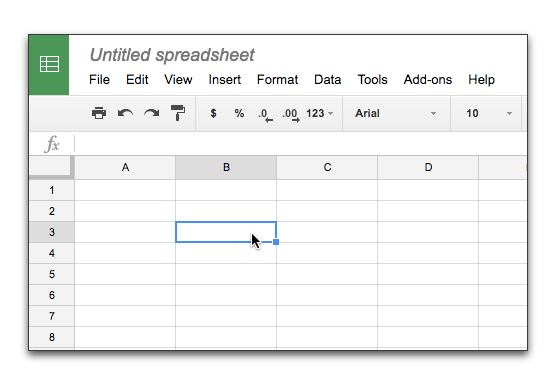556x383 pixels.
Task: Select the row 5 header
Action: pos(52,274)
